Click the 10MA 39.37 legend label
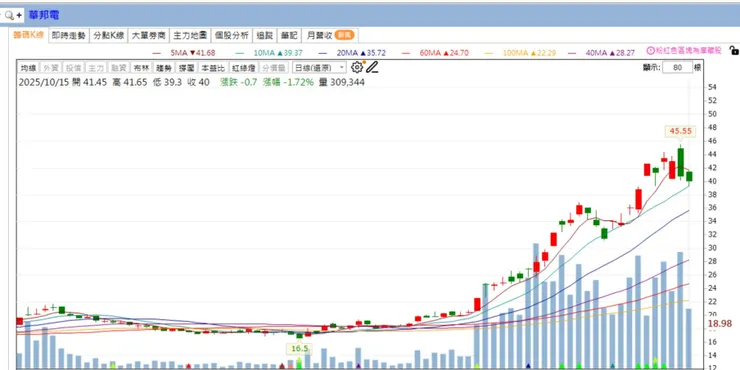 point(277,53)
